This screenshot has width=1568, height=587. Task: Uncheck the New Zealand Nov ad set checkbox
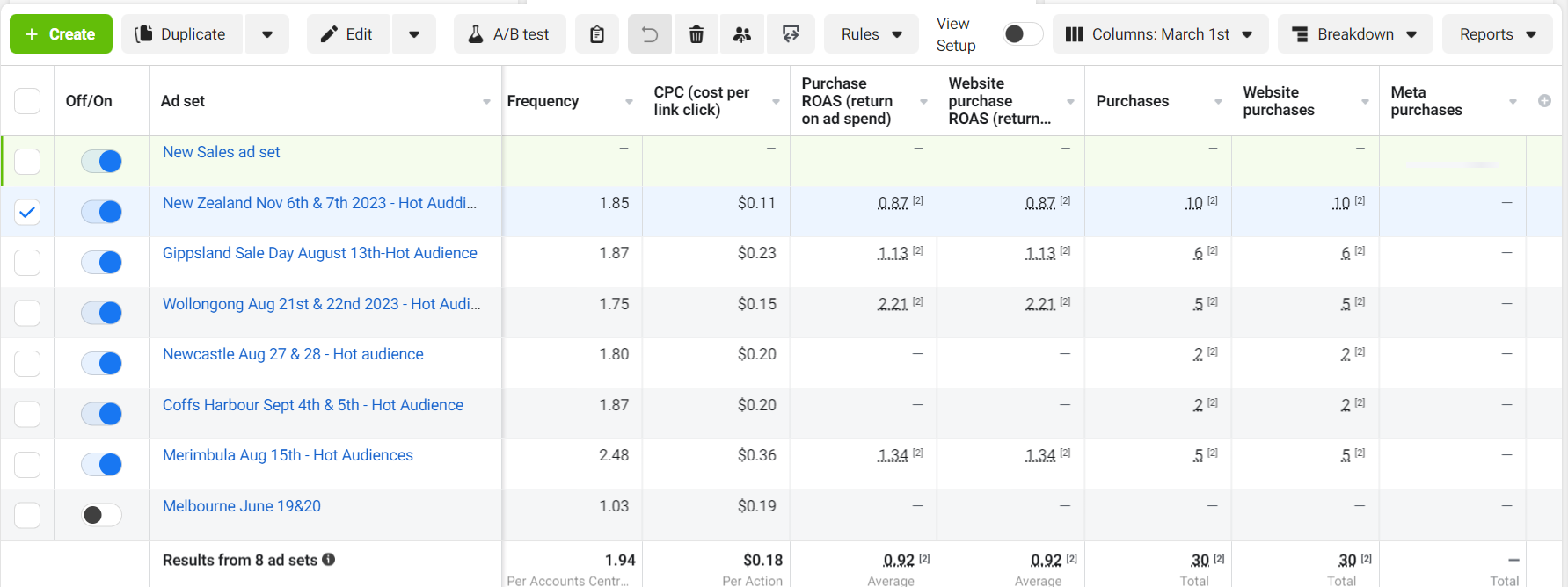tap(27, 212)
